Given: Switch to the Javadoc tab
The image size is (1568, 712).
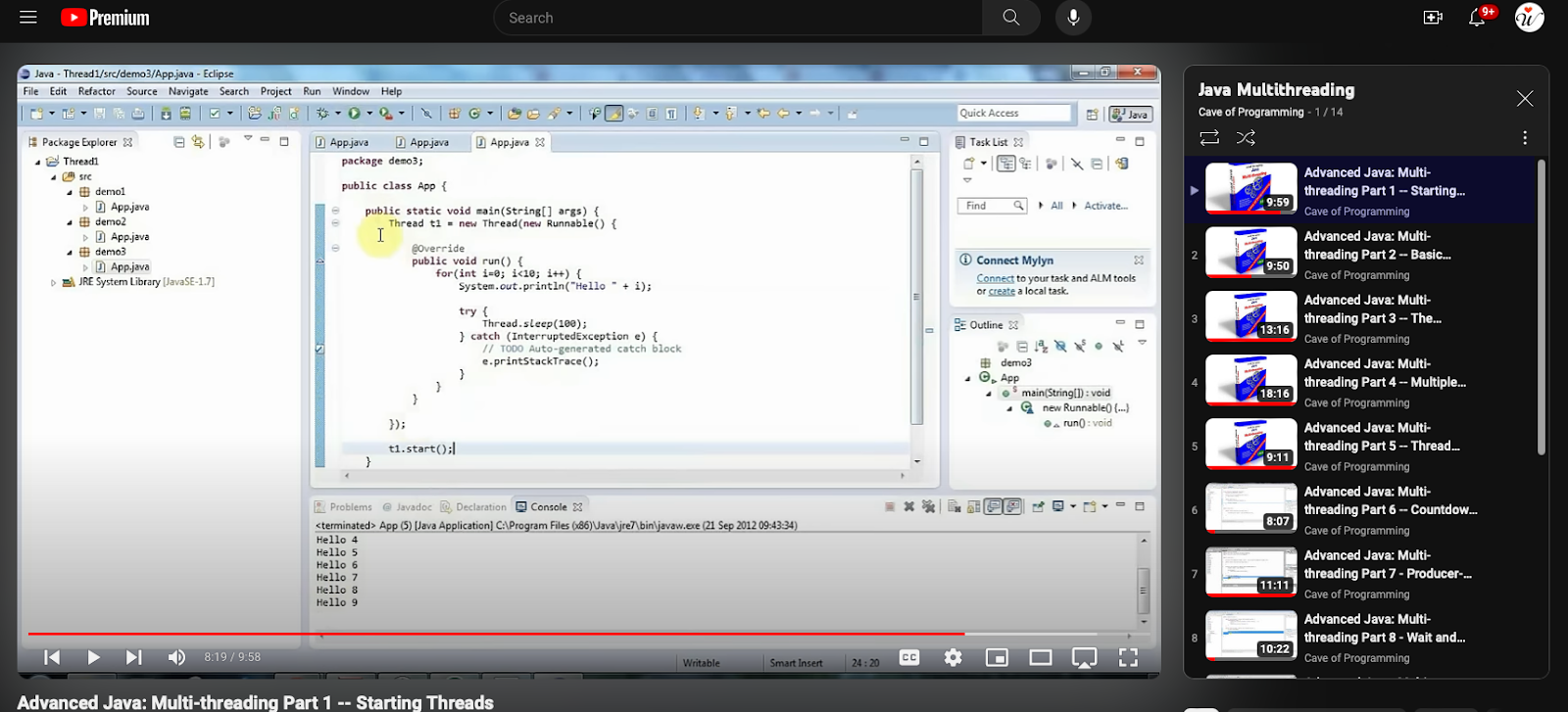Looking at the screenshot, I should click(407, 506).
